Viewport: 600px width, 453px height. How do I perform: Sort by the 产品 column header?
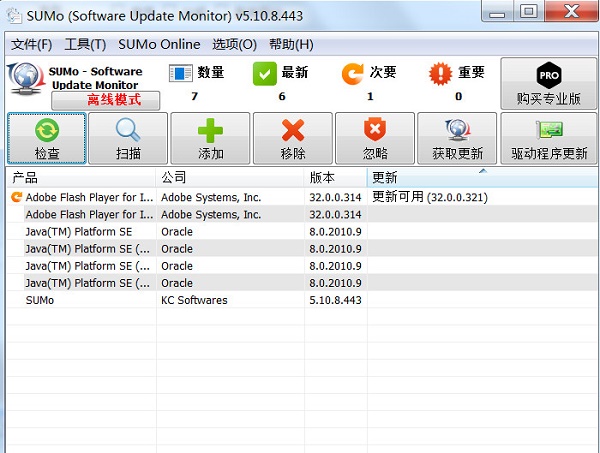tap(81, 178)
